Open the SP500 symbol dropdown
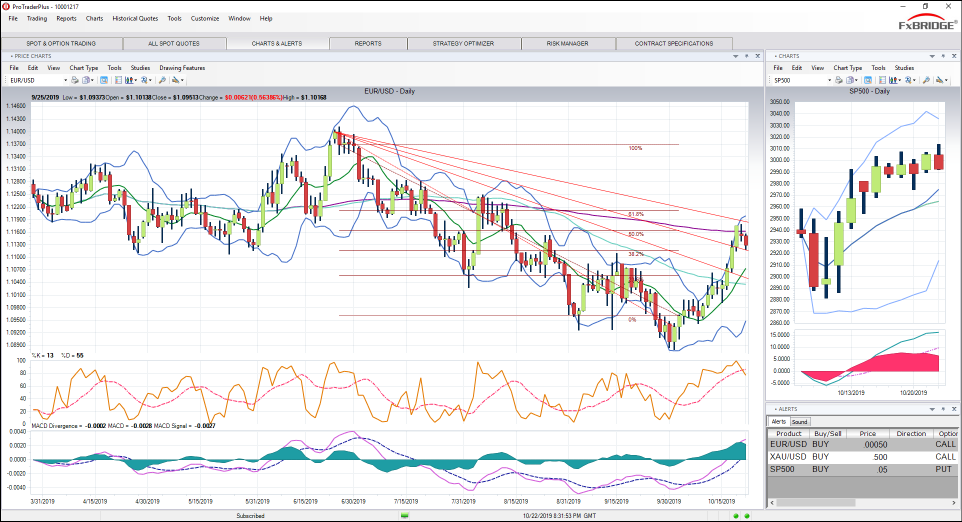 click(830, 79)
